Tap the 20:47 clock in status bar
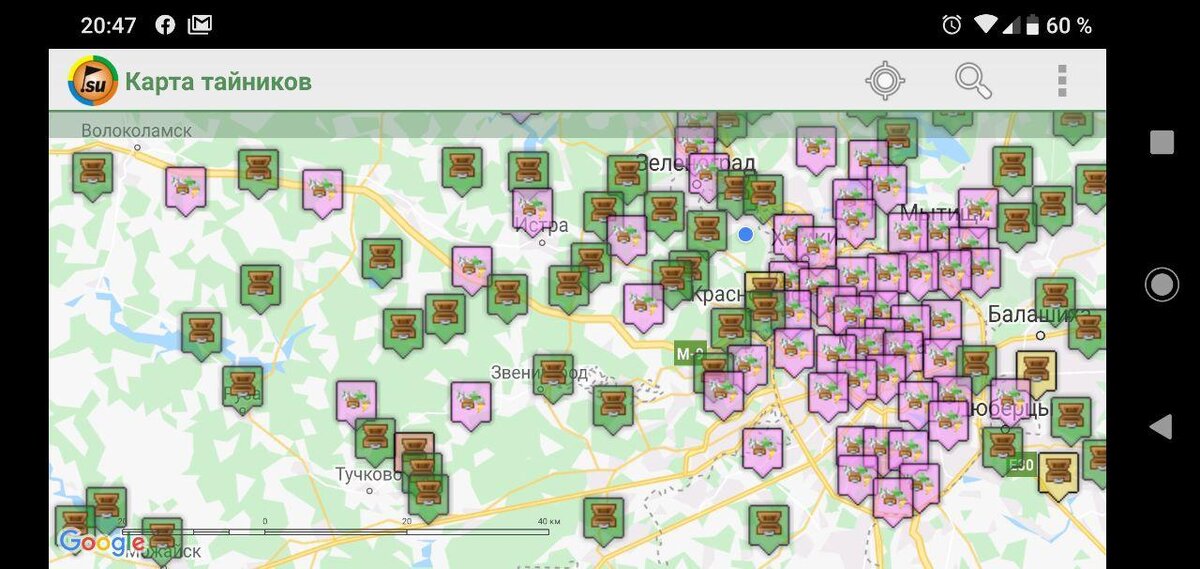 tap(107, 25)
